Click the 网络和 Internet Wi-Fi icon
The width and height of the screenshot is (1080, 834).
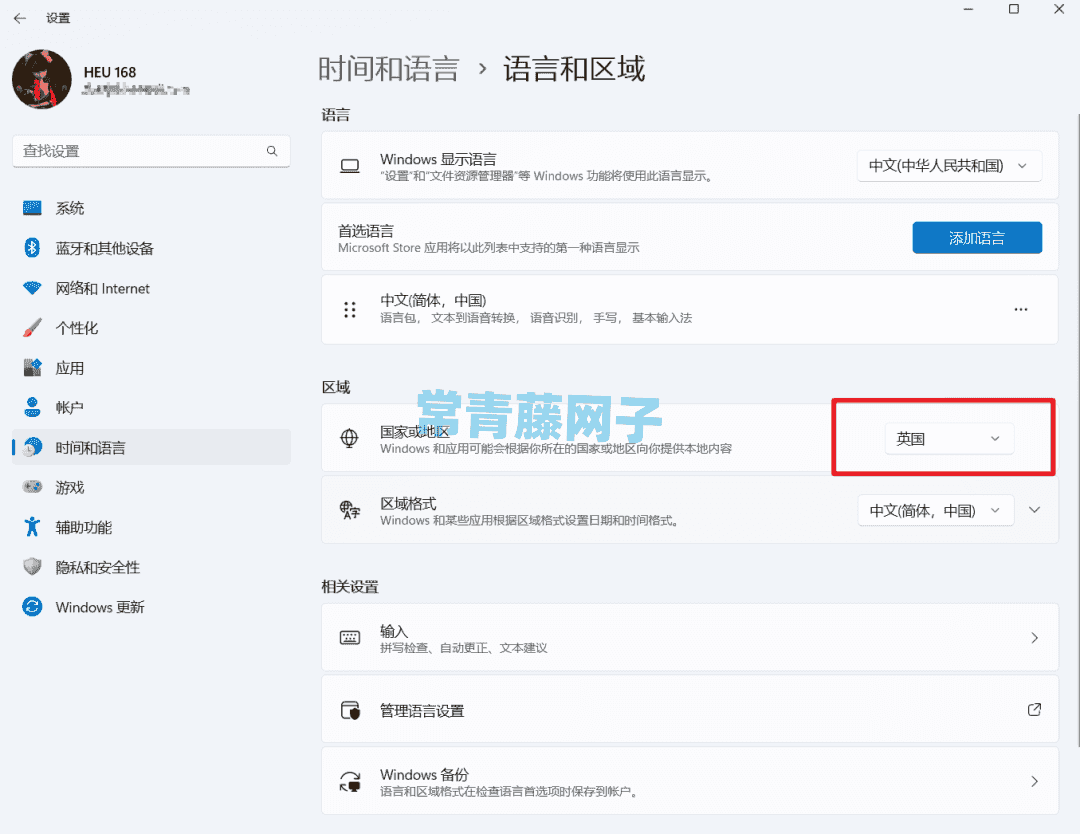coord(32,288)
